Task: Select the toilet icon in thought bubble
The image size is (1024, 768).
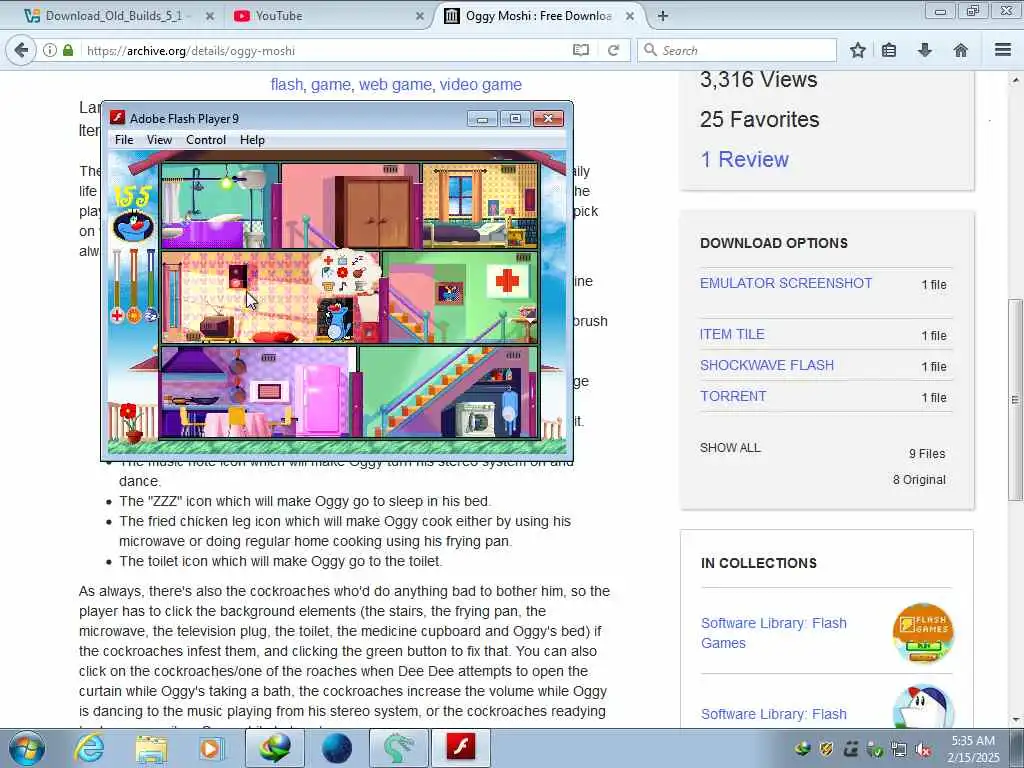Action: [x=360, y=285]
